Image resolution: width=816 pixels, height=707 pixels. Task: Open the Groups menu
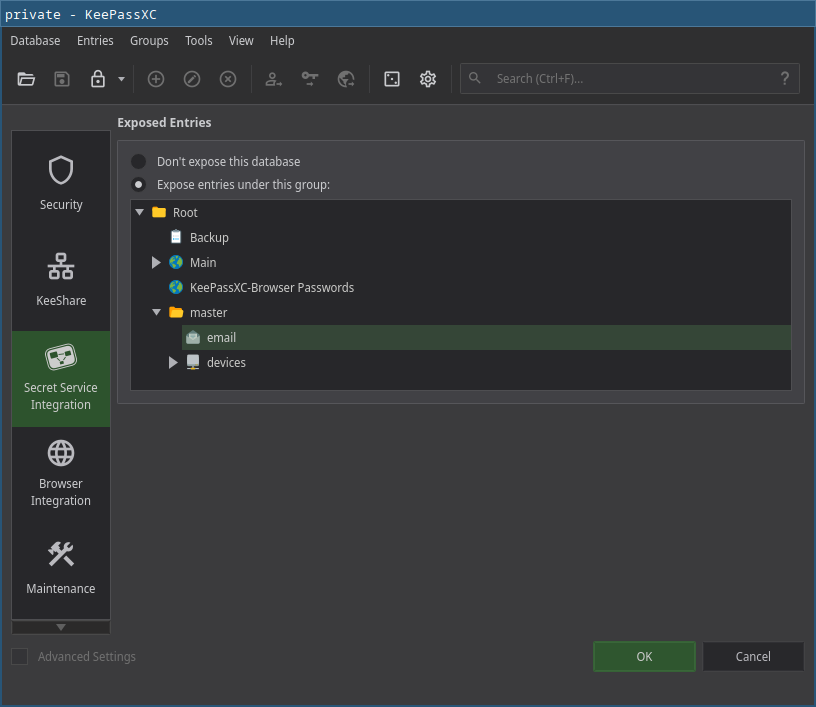[149, 41]
